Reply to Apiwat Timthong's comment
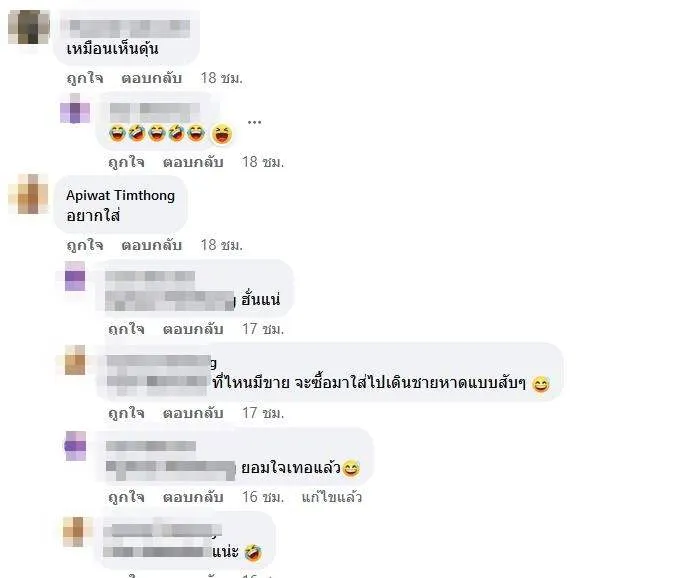694x578 pixels. [151, 245]
